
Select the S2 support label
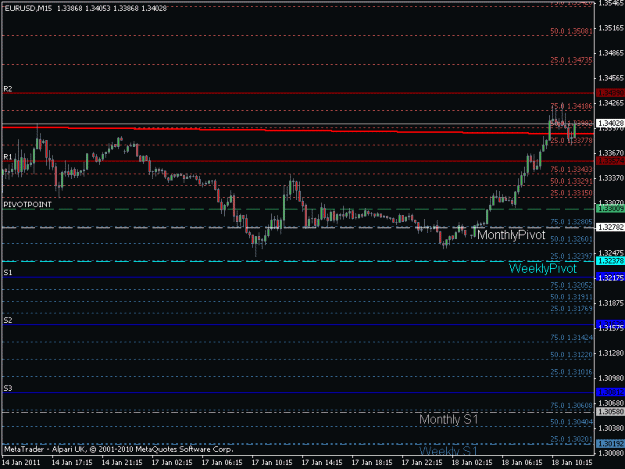pos(8,320)
